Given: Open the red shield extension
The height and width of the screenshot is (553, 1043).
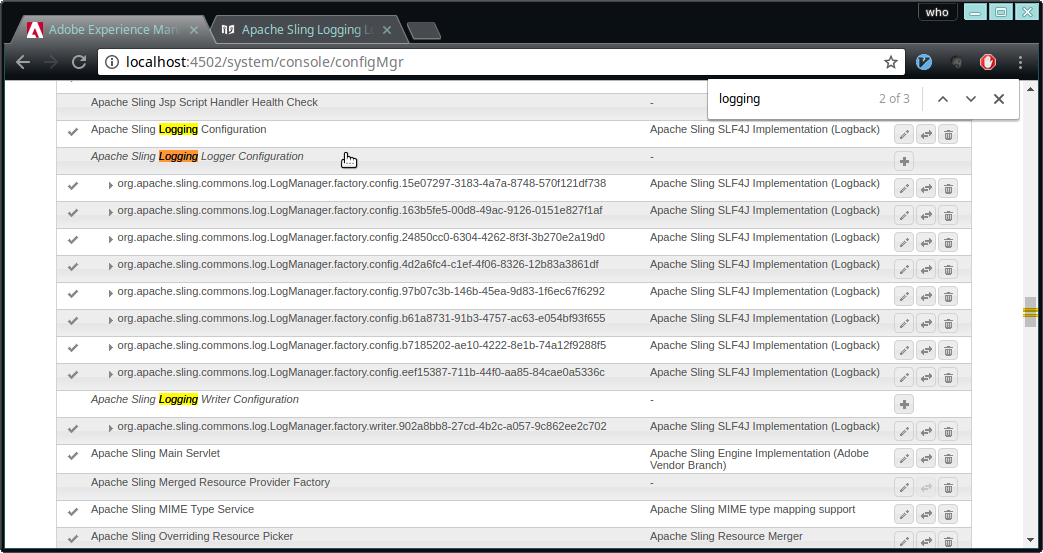Looking at the screenshot, I should click(988, 63).
